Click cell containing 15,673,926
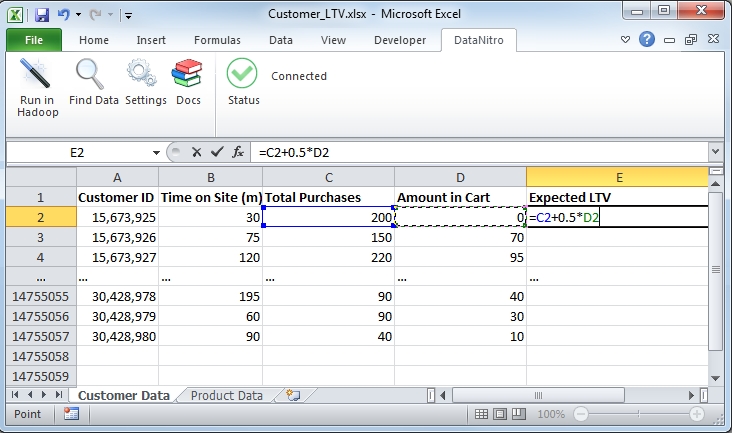This screenshot has width=732, height=433. [x=117, y=237]
